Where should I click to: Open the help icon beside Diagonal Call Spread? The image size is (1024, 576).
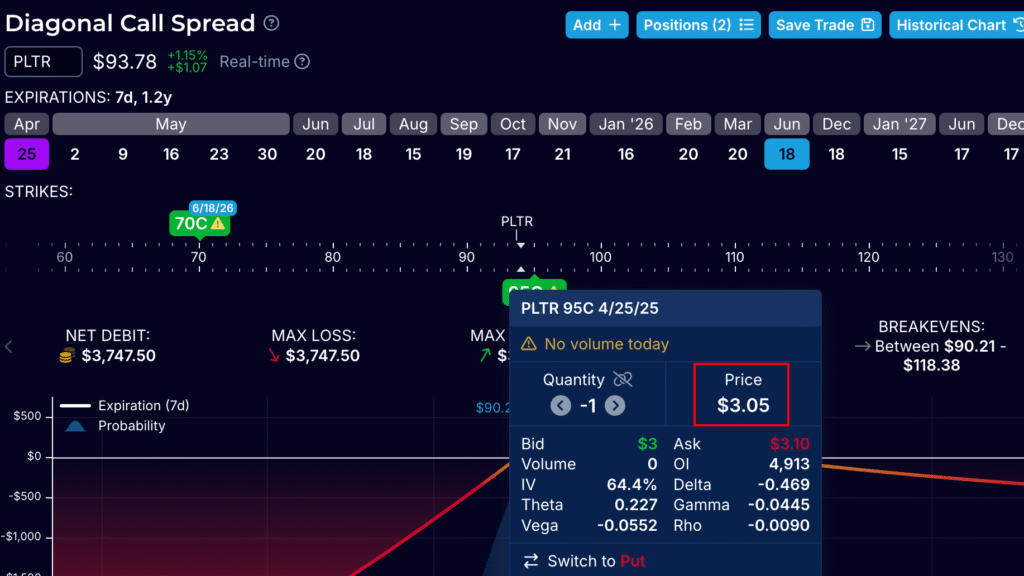(x=272, y=24)
